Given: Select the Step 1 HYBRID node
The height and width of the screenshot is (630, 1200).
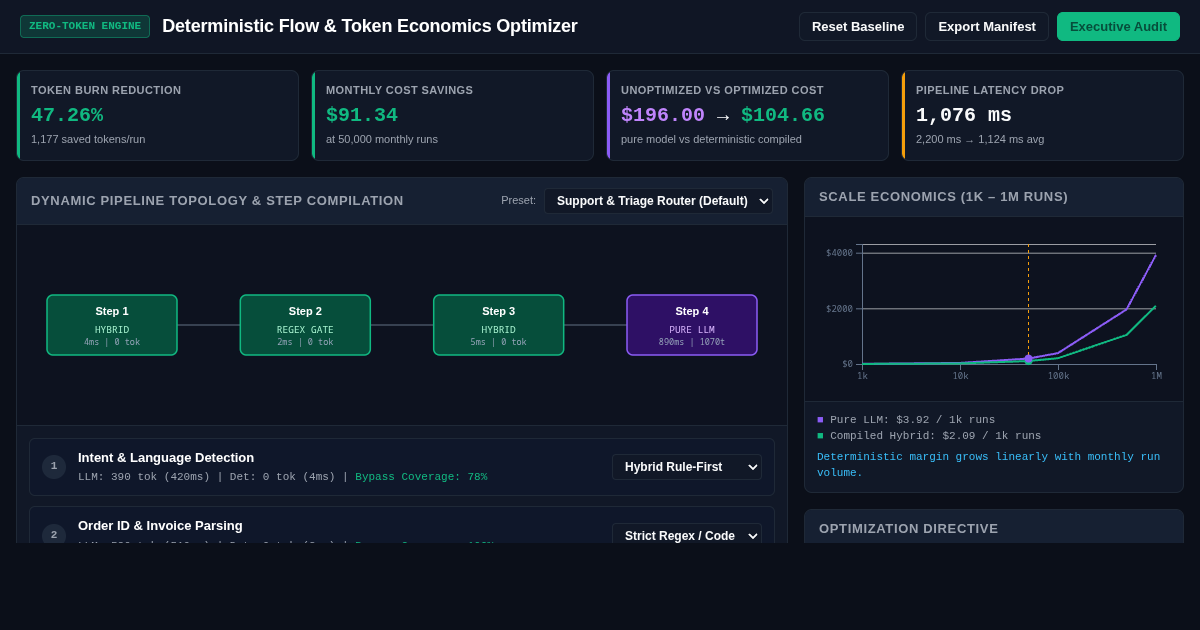Looking at the screenshot, I should pyautogui.click(x=112, y=325).
